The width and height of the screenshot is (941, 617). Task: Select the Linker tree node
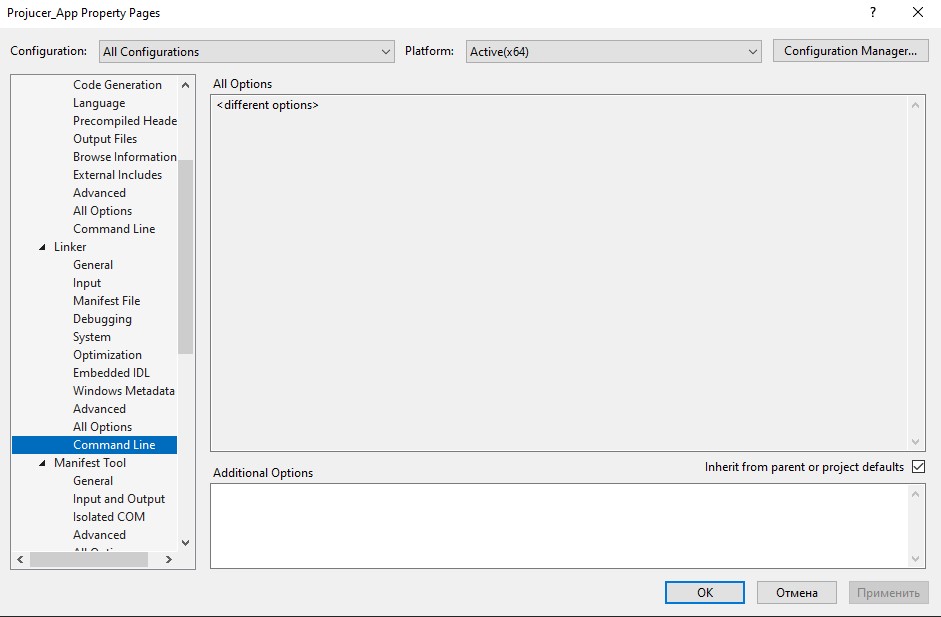point(70,247)
